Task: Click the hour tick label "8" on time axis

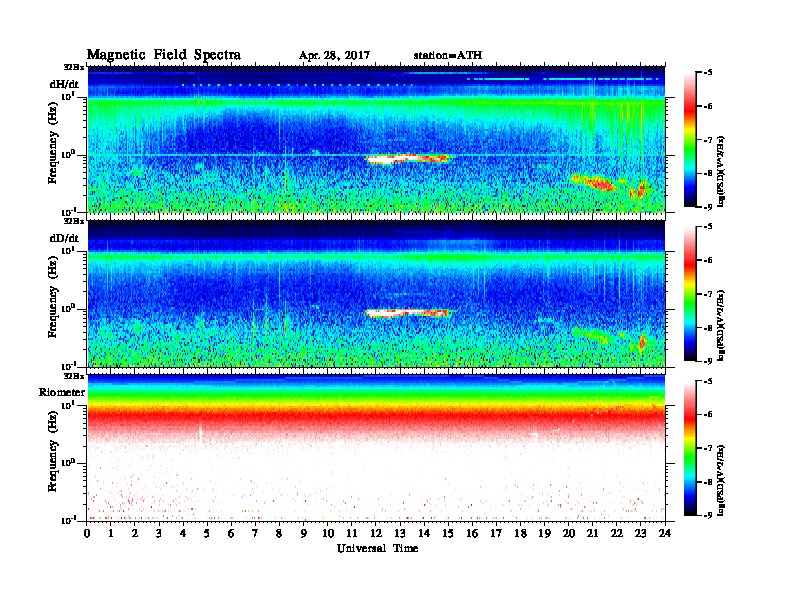Action: coord(279,533)
